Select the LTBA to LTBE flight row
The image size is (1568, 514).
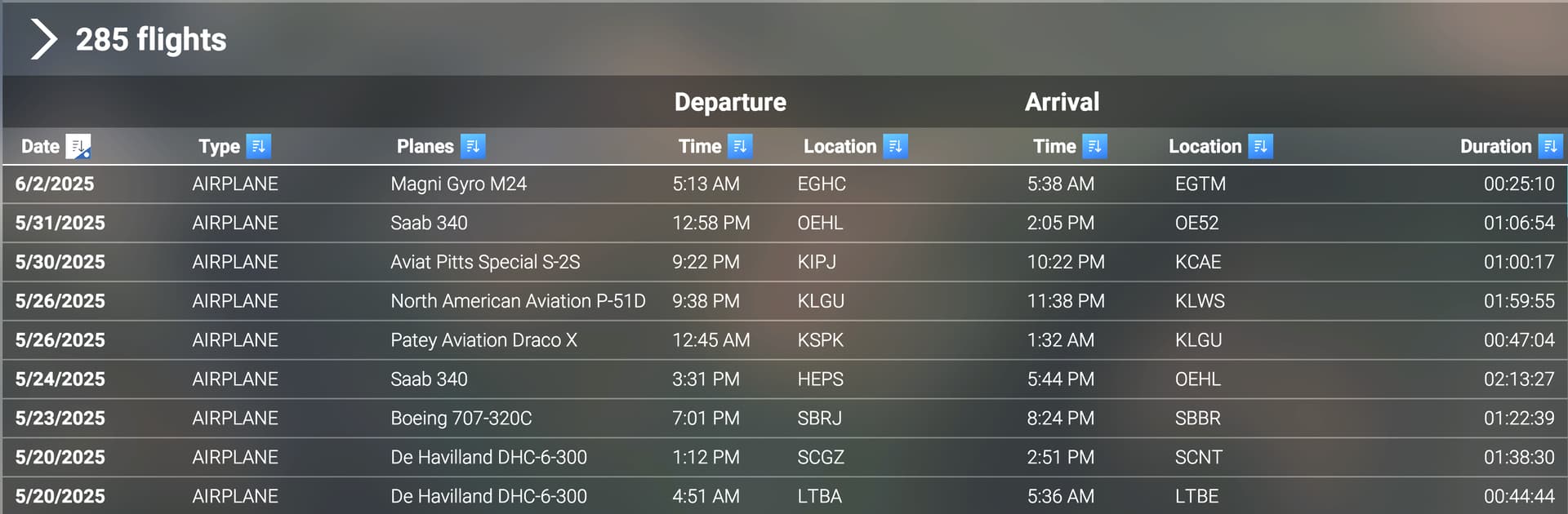pos(784,496)
